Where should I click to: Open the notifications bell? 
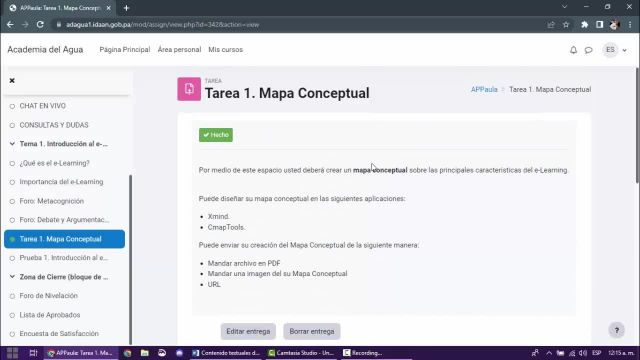point(573,50)
